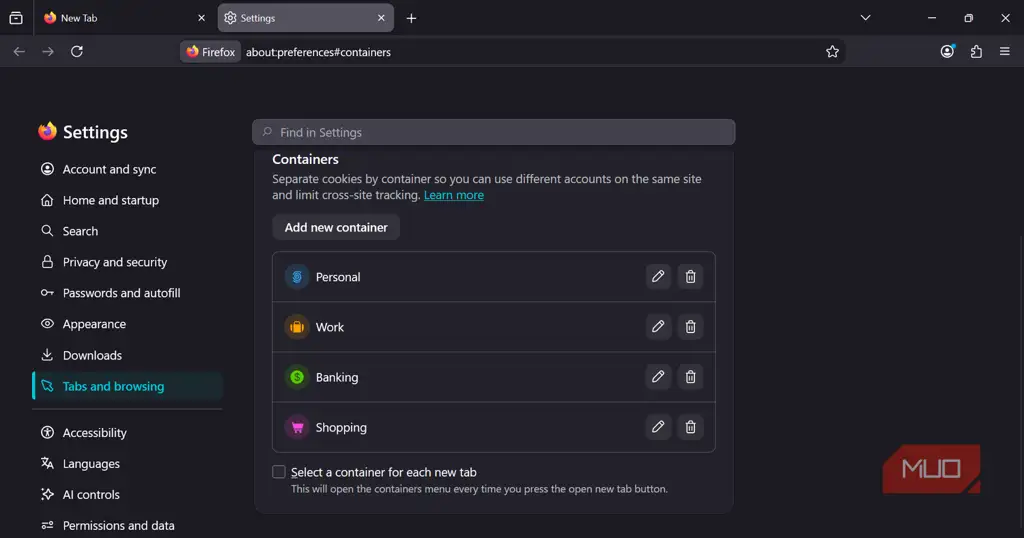The height and width of the screenshot is (538, 1024).
Task: Open a new tab with plus button
Action: [411, 18]
